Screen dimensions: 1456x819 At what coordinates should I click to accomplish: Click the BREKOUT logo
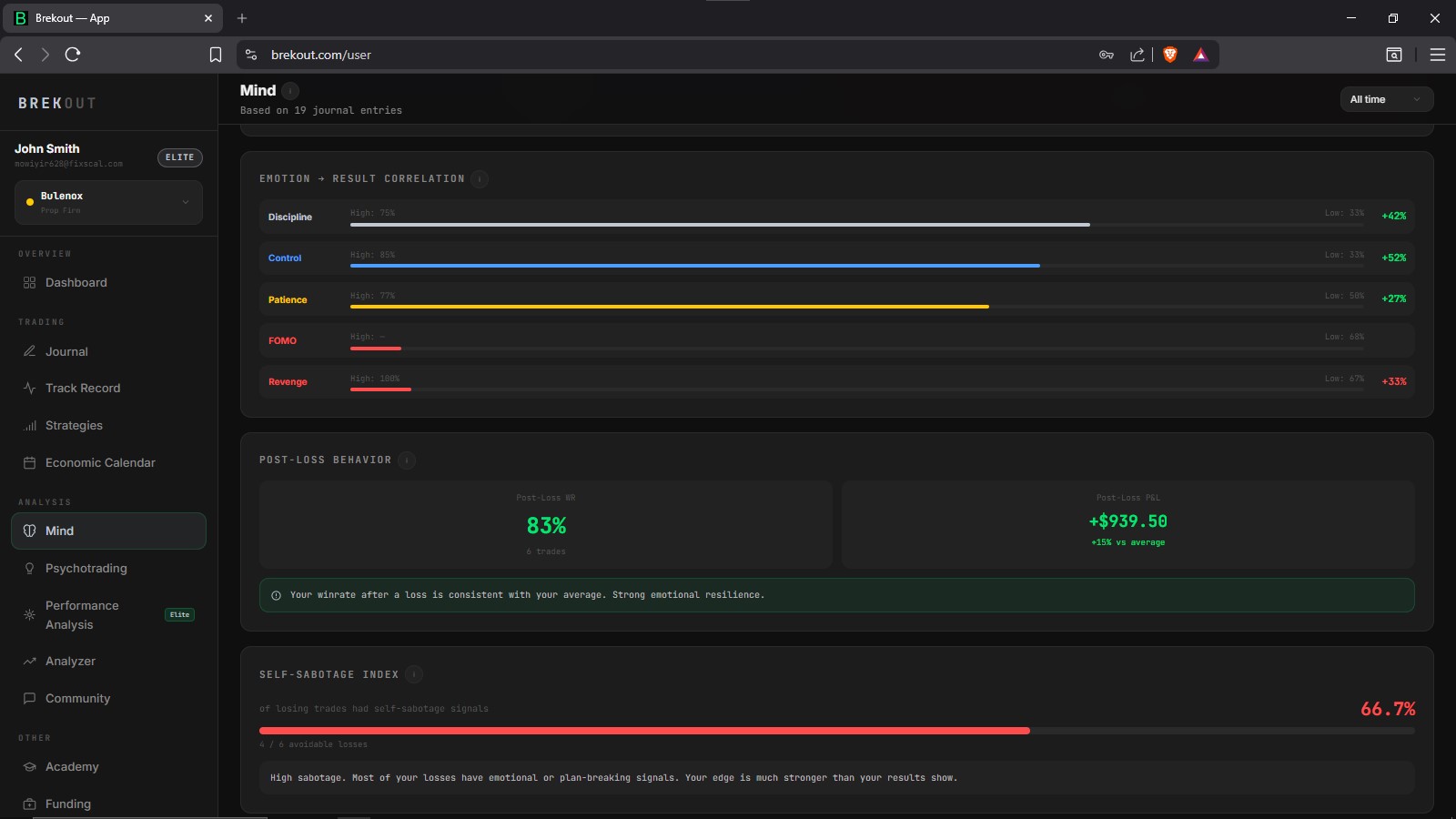pos(56,104)
